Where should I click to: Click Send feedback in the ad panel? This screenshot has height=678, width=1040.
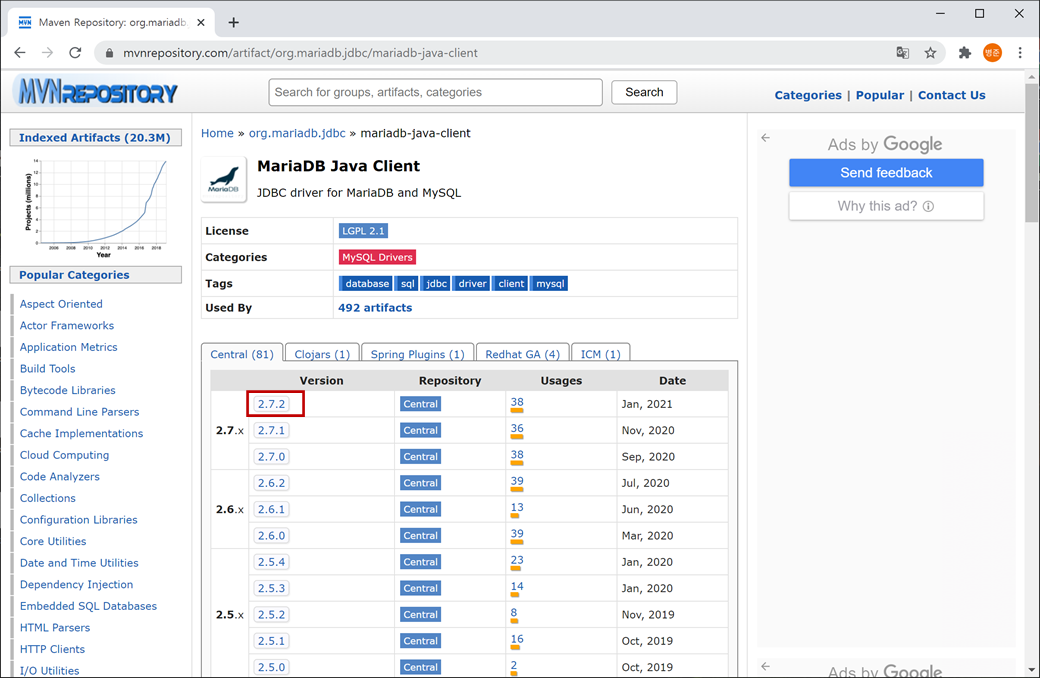tap(886, 172)
